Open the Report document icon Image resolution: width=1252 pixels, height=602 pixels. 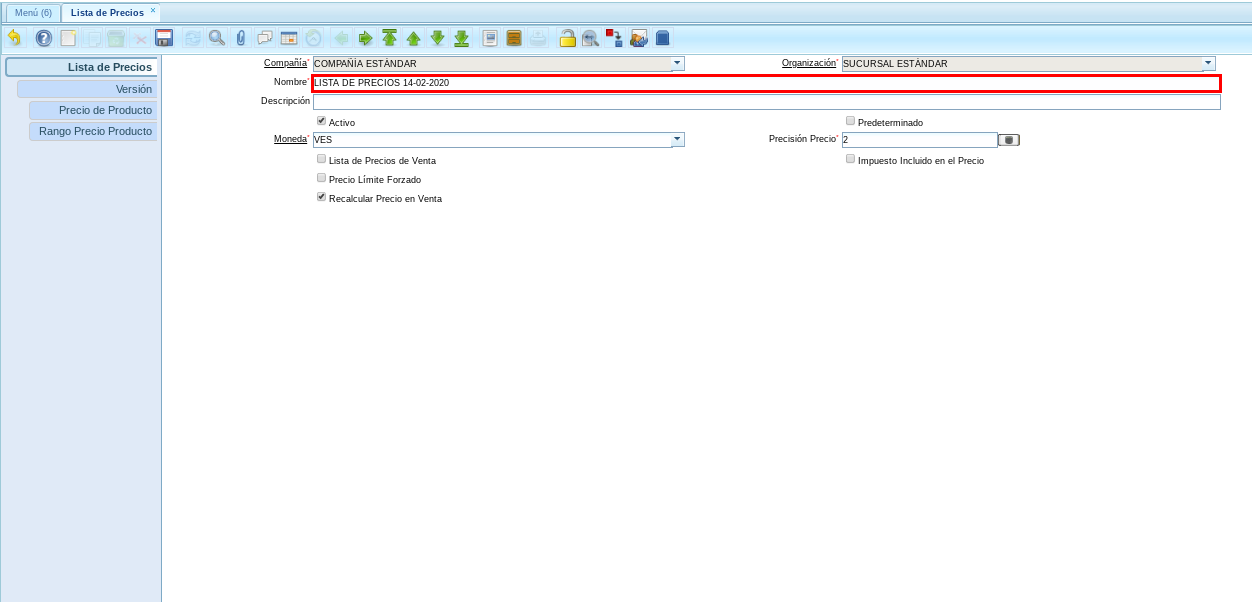point(490,38)
